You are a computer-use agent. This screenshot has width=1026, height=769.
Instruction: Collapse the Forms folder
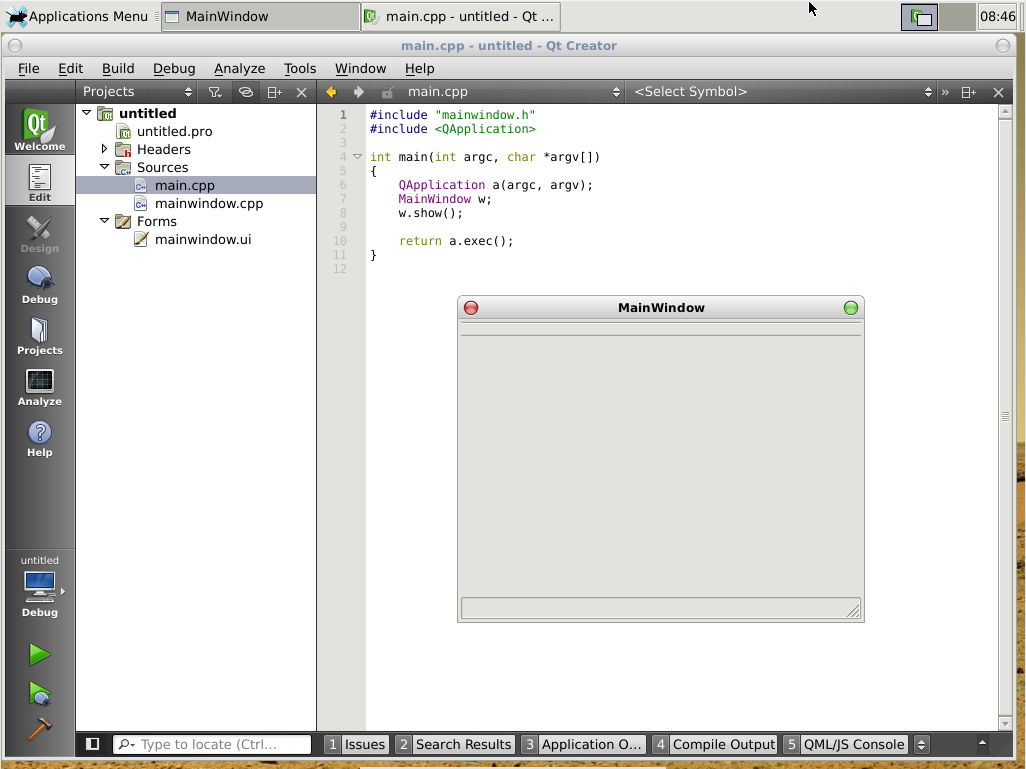(x=104, y=221)
